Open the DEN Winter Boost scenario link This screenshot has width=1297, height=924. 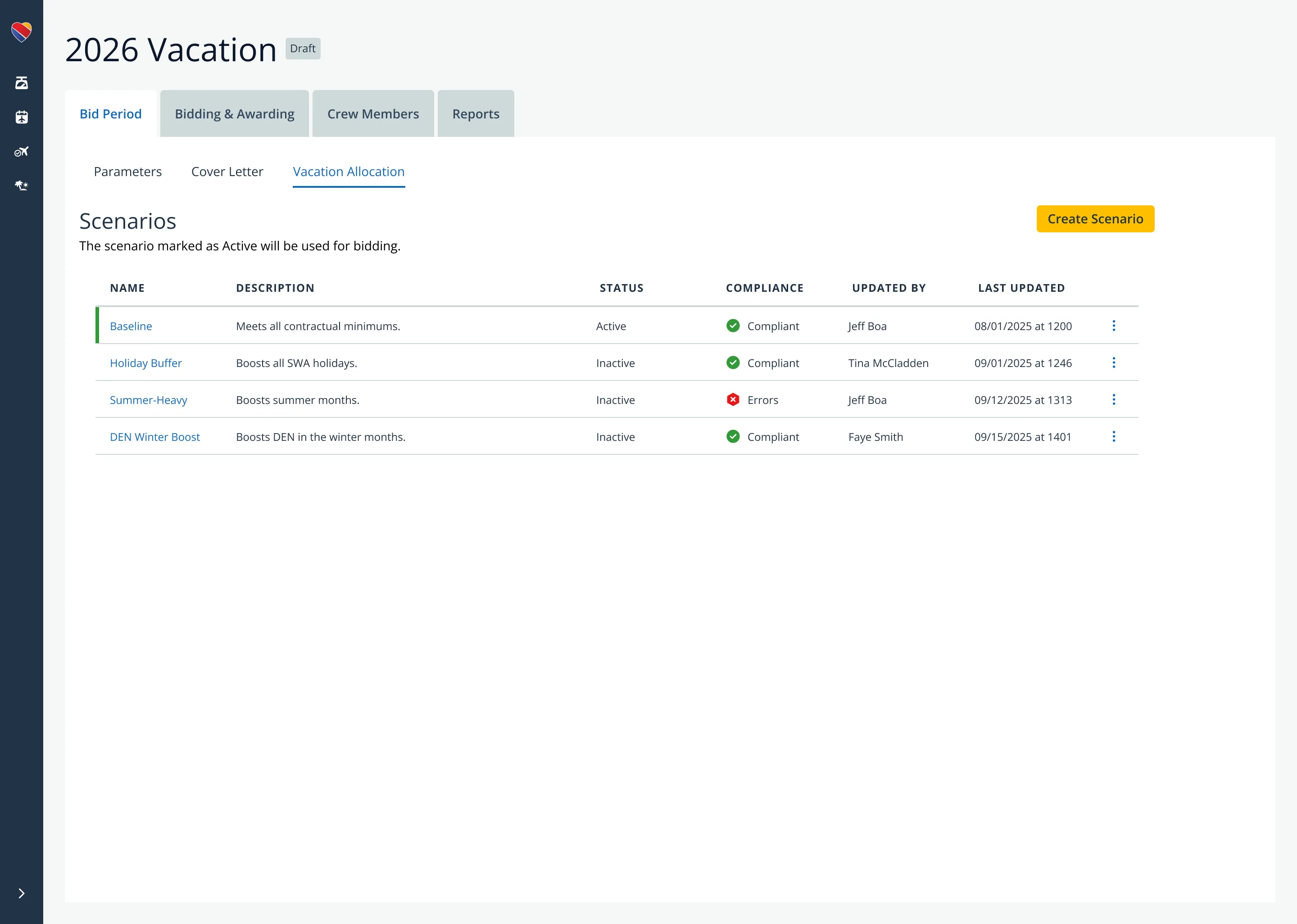click(155, 437)
